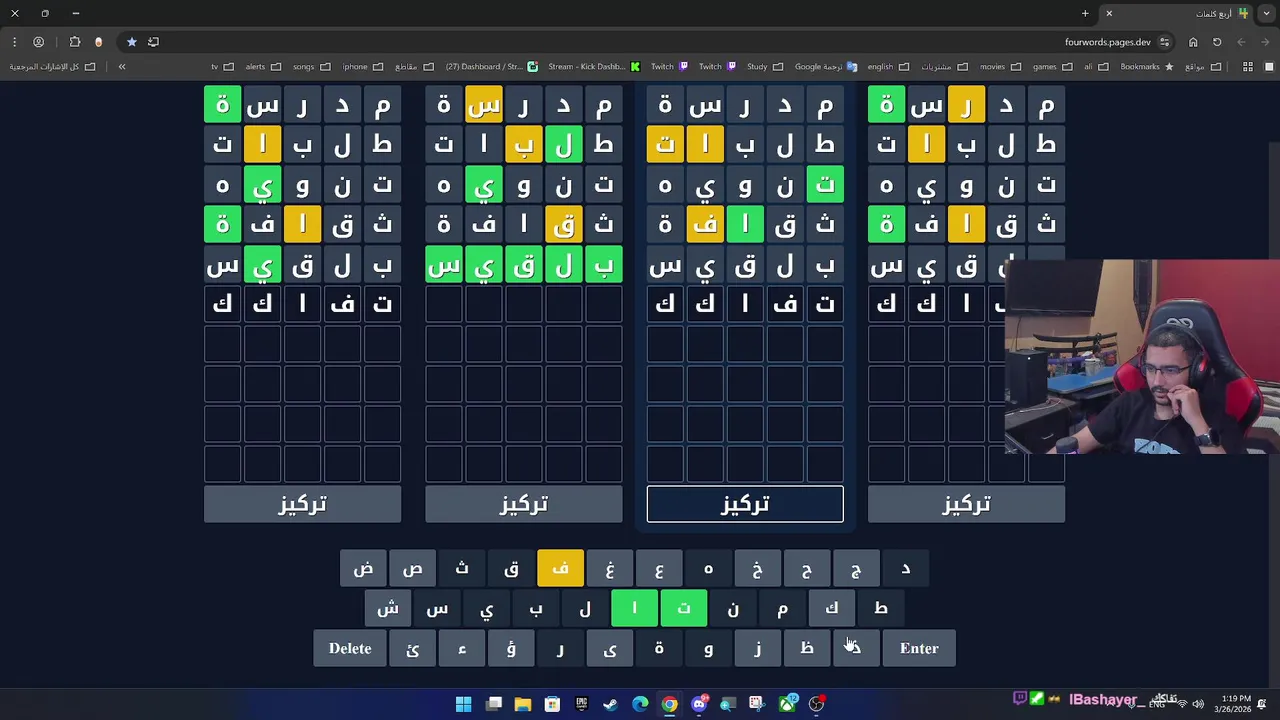Open Steam from the taskbar
The image size is (1280, 720).
[x=611, y=704]
